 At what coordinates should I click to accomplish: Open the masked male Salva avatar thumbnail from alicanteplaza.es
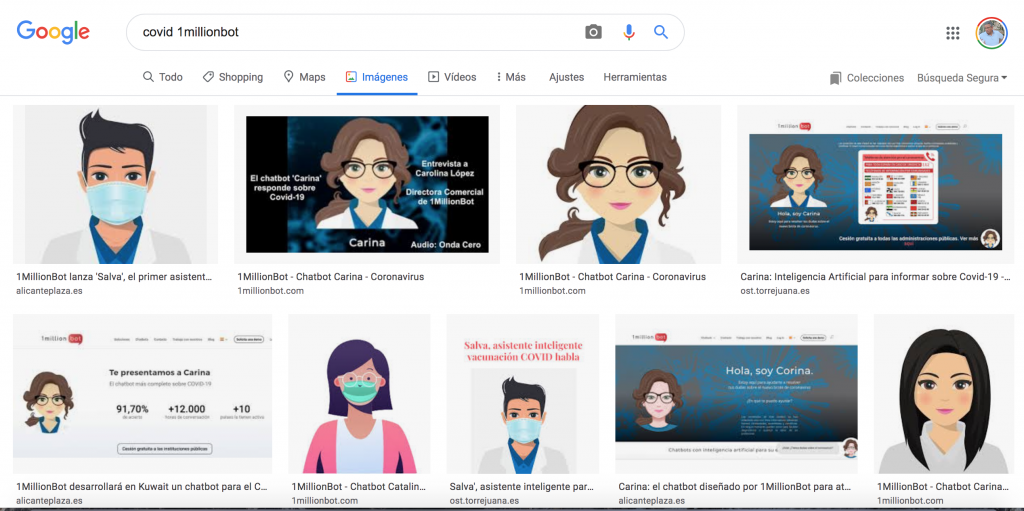pos(116,184)
